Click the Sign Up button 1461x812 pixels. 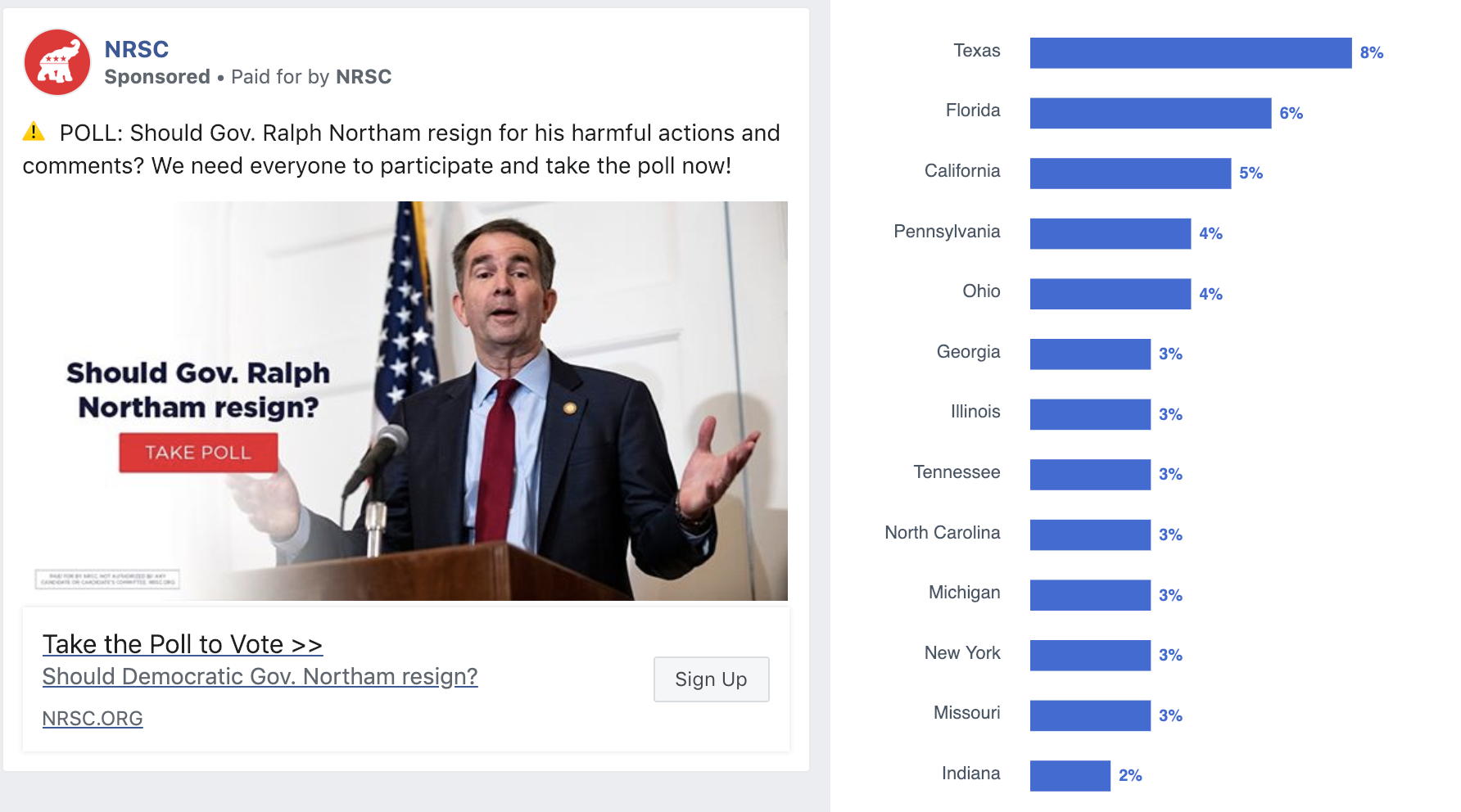pos(711,679)
